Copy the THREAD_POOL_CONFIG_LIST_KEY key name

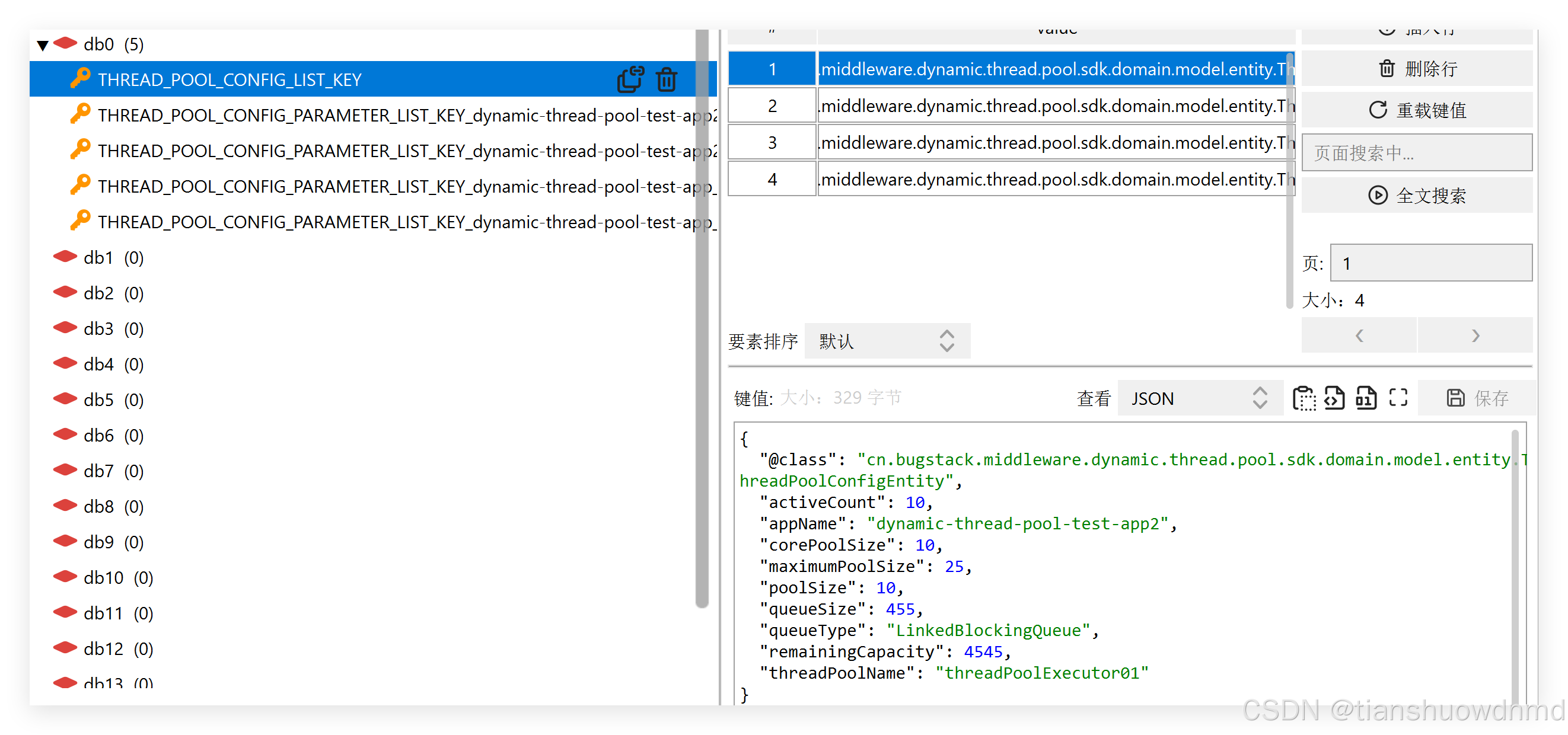coord(630,79)
